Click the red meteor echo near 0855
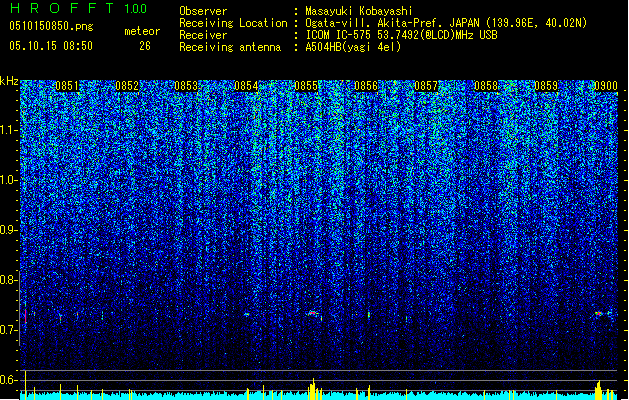Screen dimensions: 629x400 coord(312,313)
